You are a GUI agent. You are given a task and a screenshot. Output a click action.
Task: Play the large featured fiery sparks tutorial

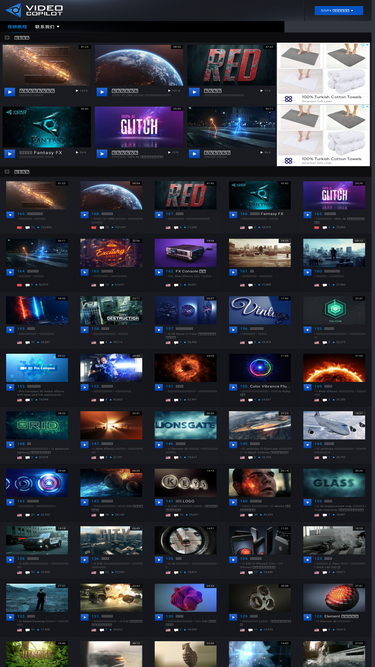[9, 92]
